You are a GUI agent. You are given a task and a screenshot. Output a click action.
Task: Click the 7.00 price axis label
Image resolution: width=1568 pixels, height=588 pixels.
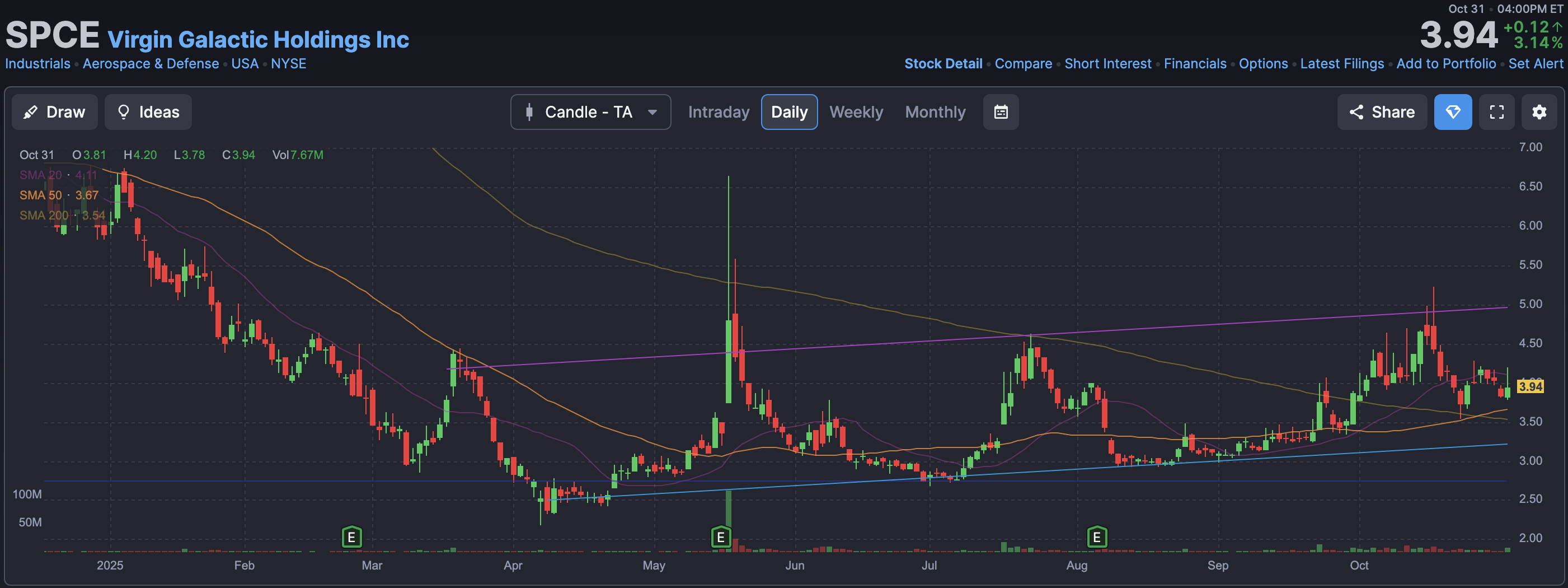pyautogui.click(x=1531, y=147)
